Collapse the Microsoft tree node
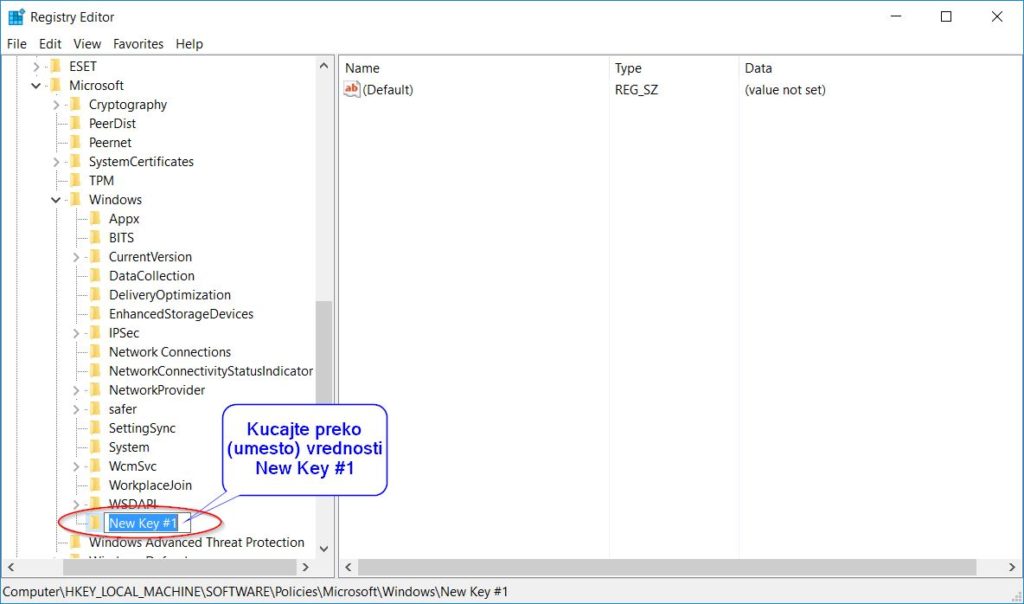The image size is (1024, 604). [x=37, y=86]
